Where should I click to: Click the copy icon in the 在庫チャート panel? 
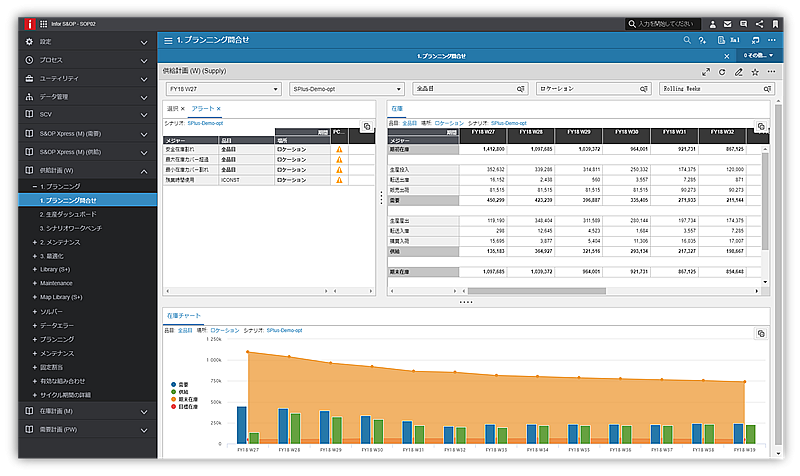click(x=761, y=333)
